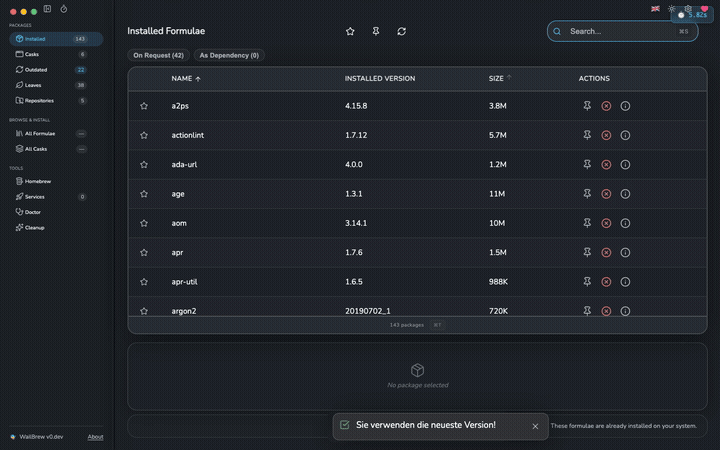Pin the apr formula

pyautogui.click(x=587, y=253)
